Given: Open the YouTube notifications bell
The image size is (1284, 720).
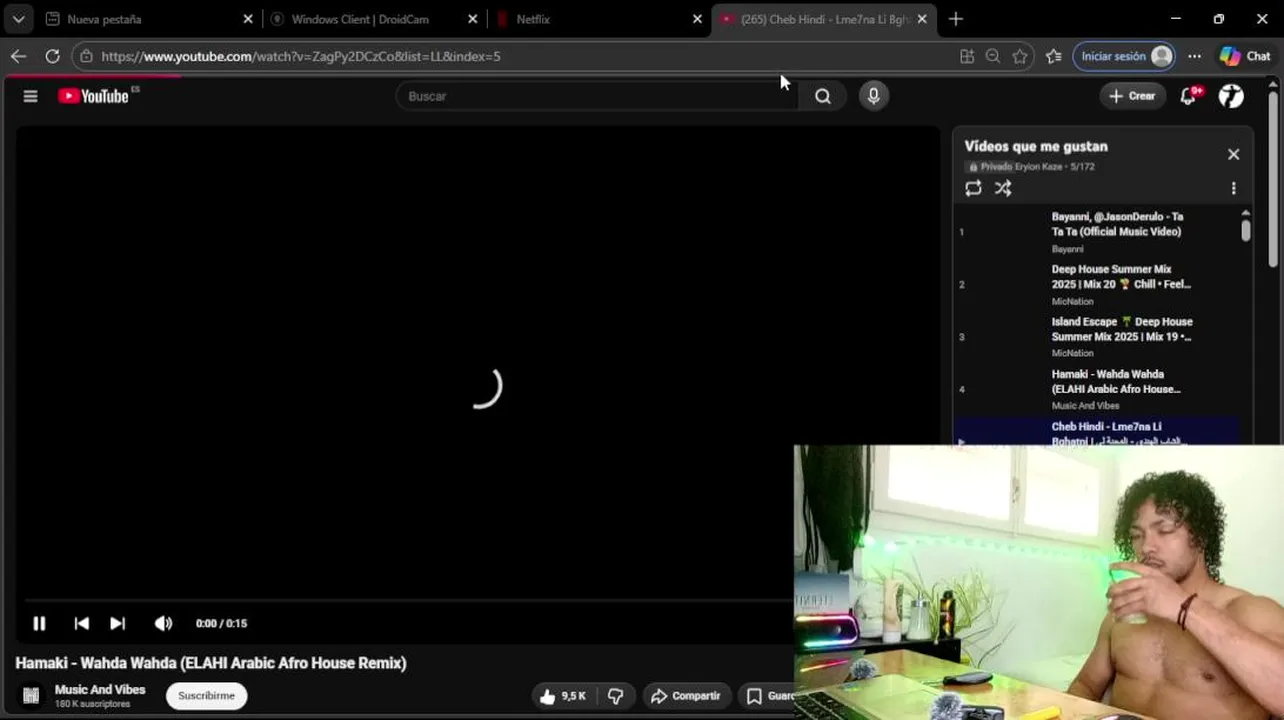Looking at the screenshot, I should 1189,96.
